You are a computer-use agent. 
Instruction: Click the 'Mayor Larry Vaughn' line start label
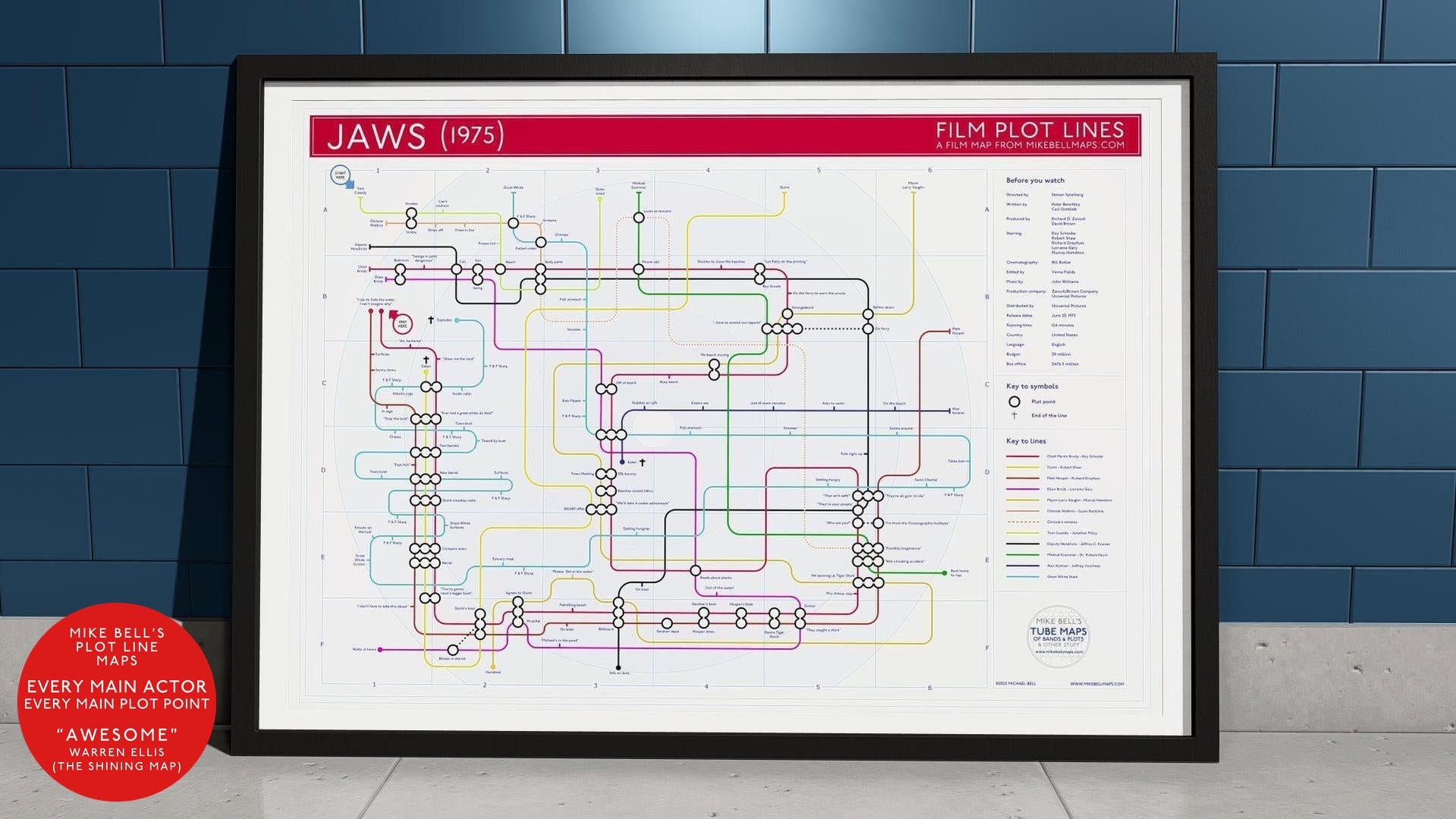(914, 185)
